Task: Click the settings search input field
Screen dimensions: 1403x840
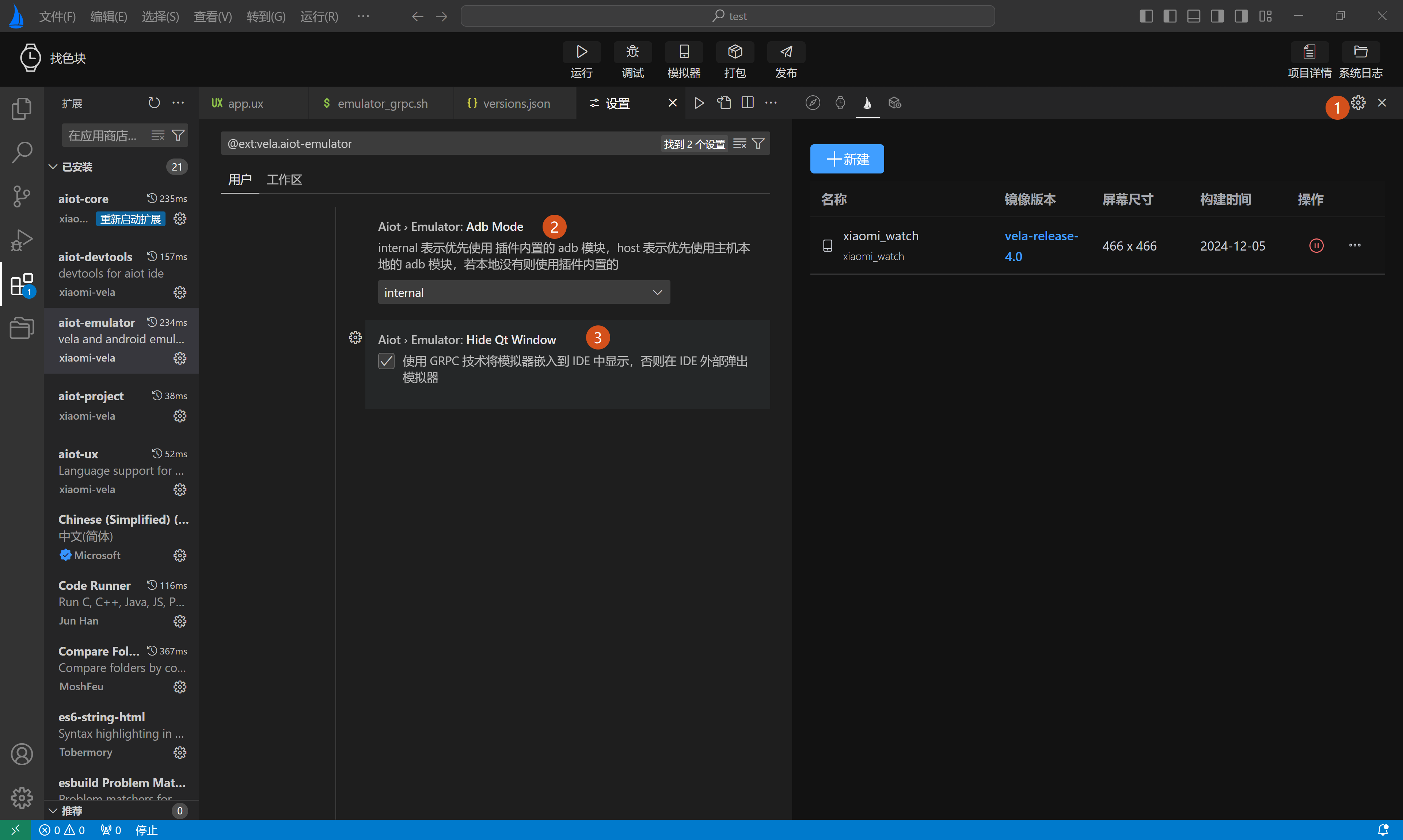Action: [x=442, y=144]
